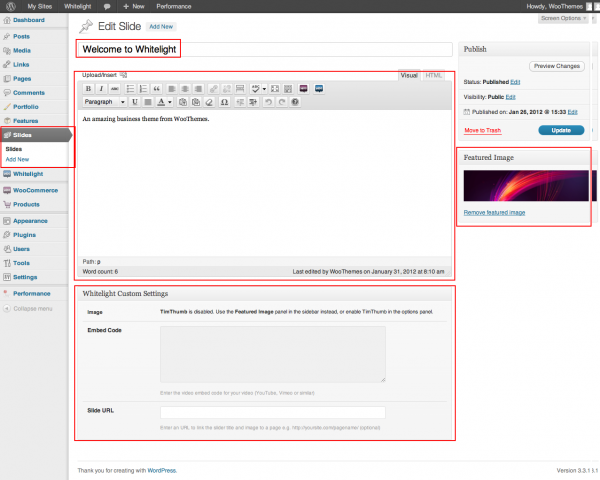Apply blockquote formatting
Image resolution: width=600 pixels, height=480 pixels.
click(157, 89)
